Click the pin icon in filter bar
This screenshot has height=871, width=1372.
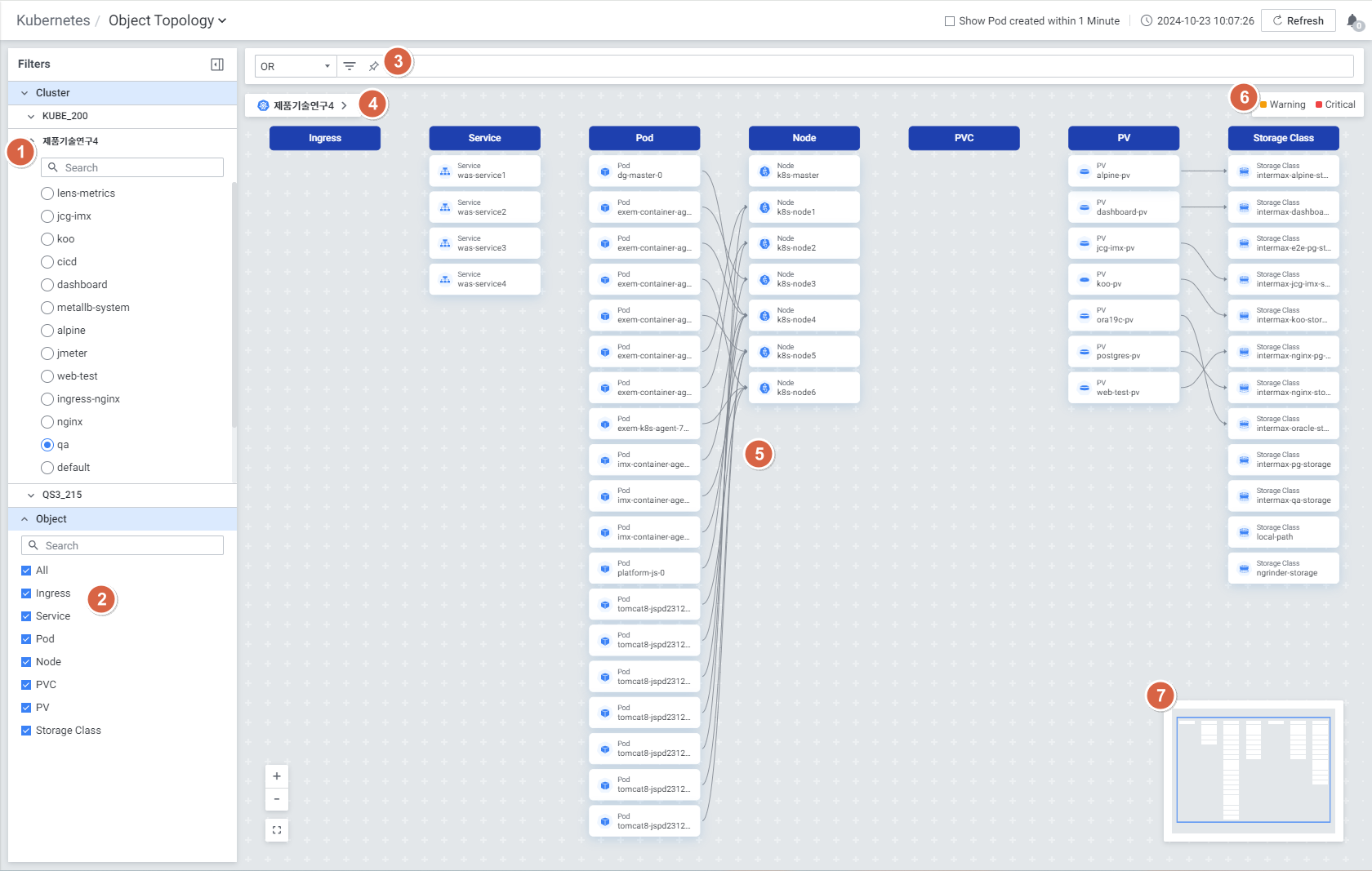[x=373, y=66]
